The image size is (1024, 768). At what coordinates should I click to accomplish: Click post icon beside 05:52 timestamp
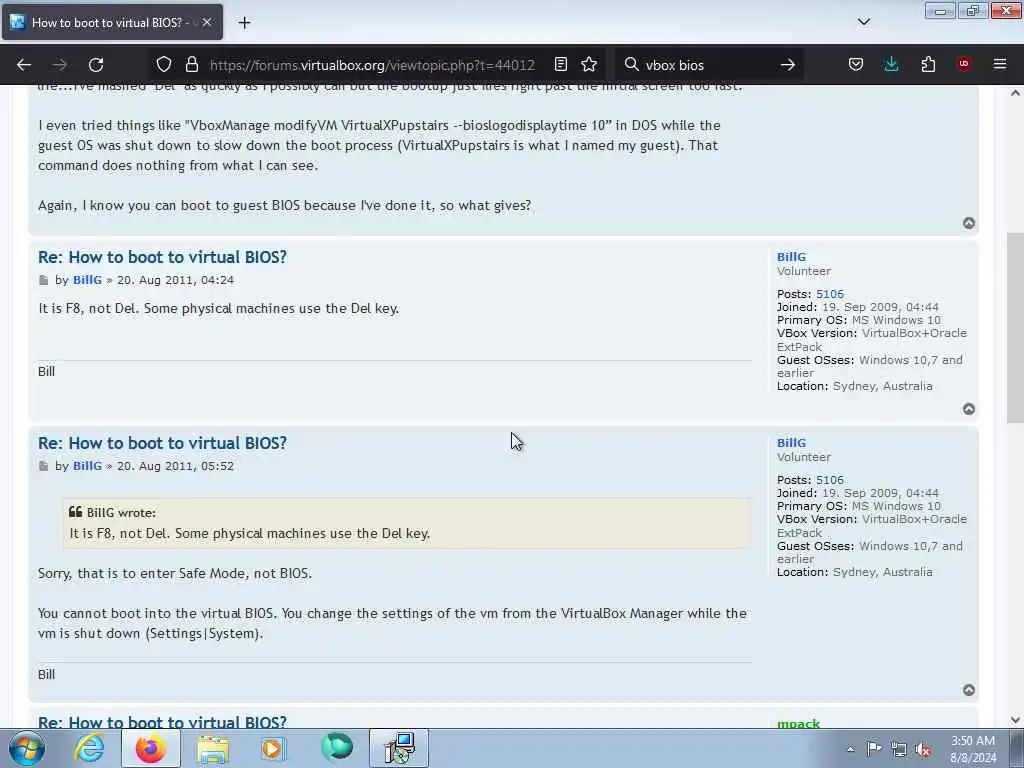44,466
